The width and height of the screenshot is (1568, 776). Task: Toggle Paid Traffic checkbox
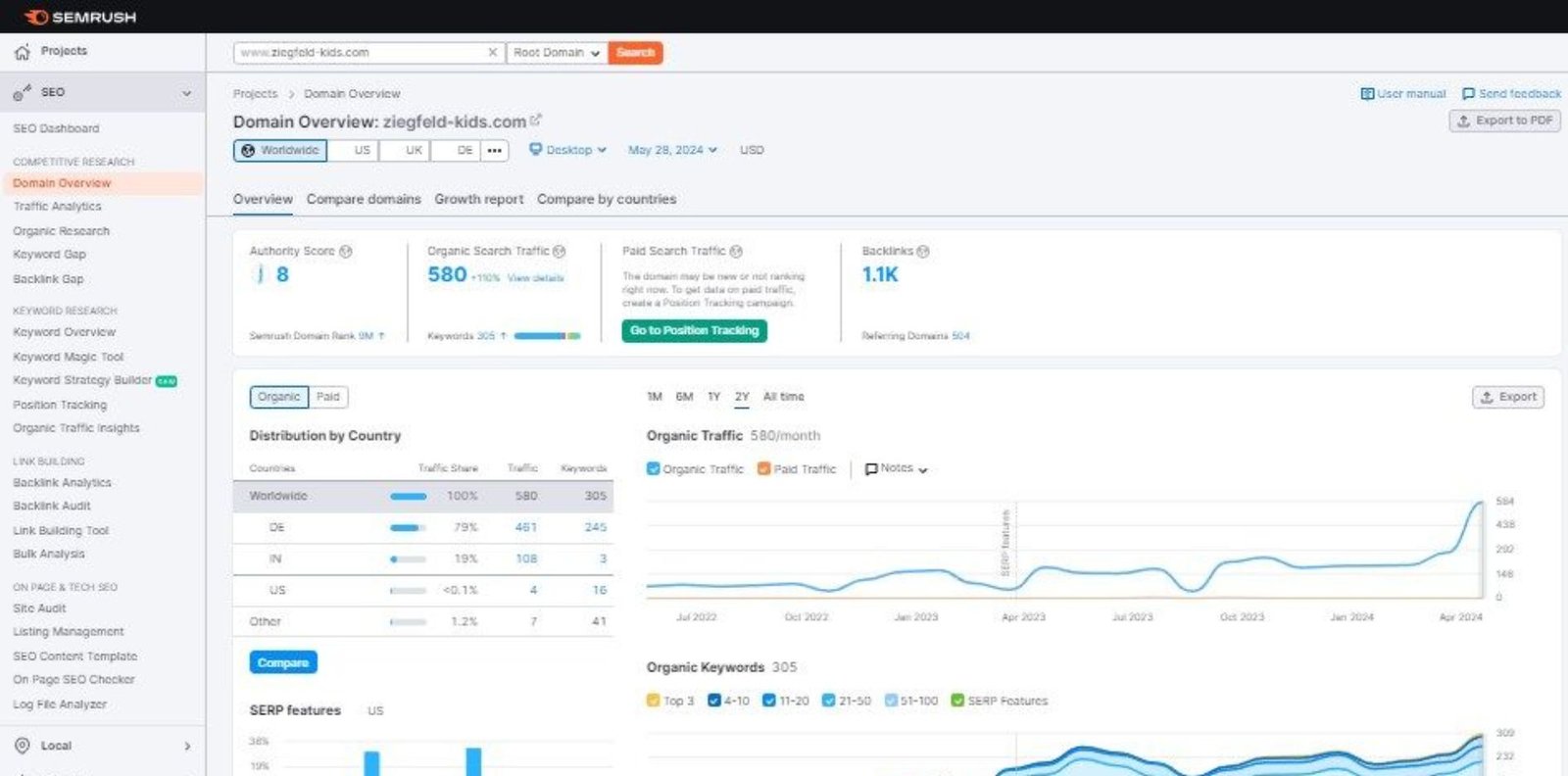click(764, 468)
